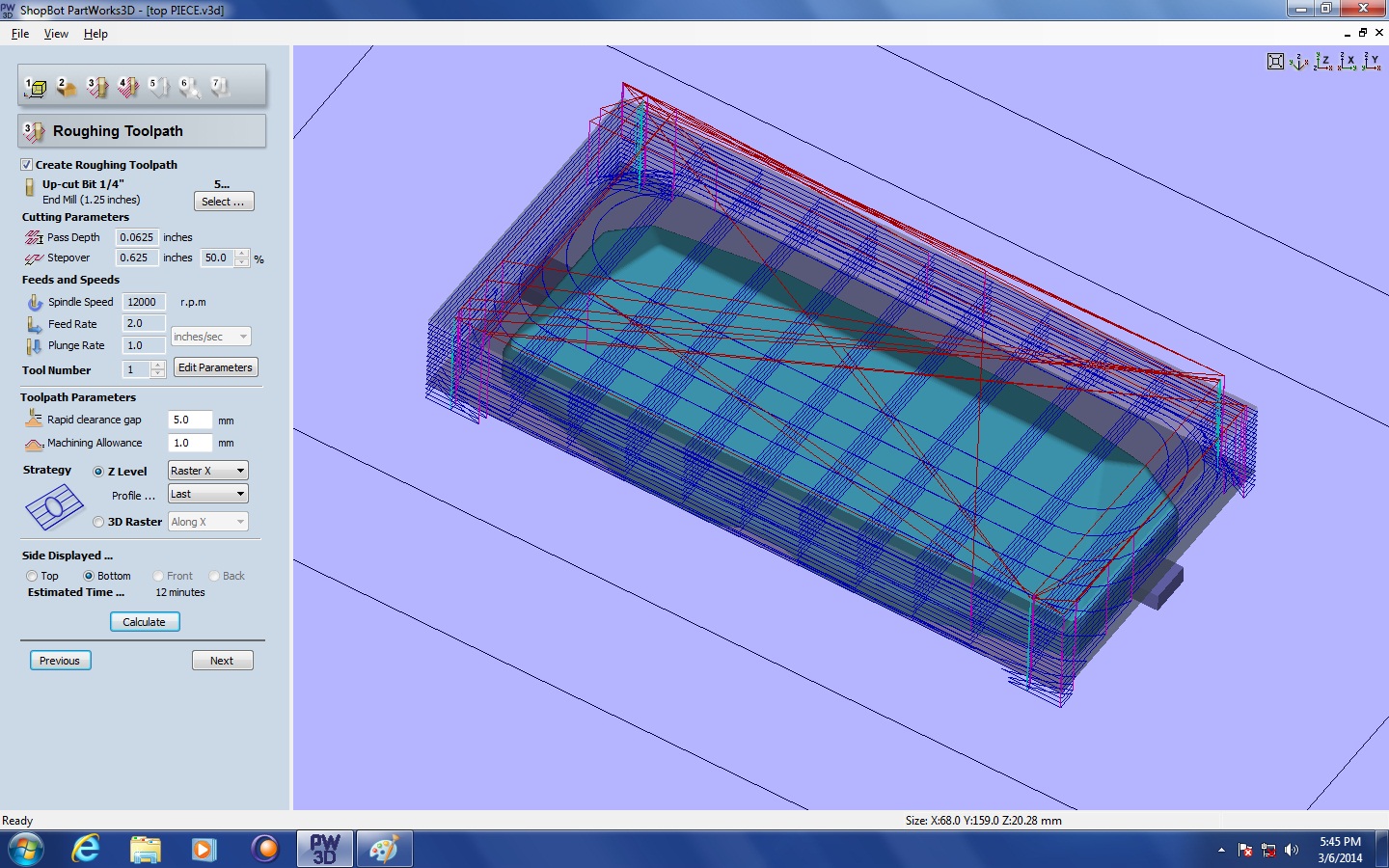View model along the Y axis
1389x868 pixels.
1371,62
